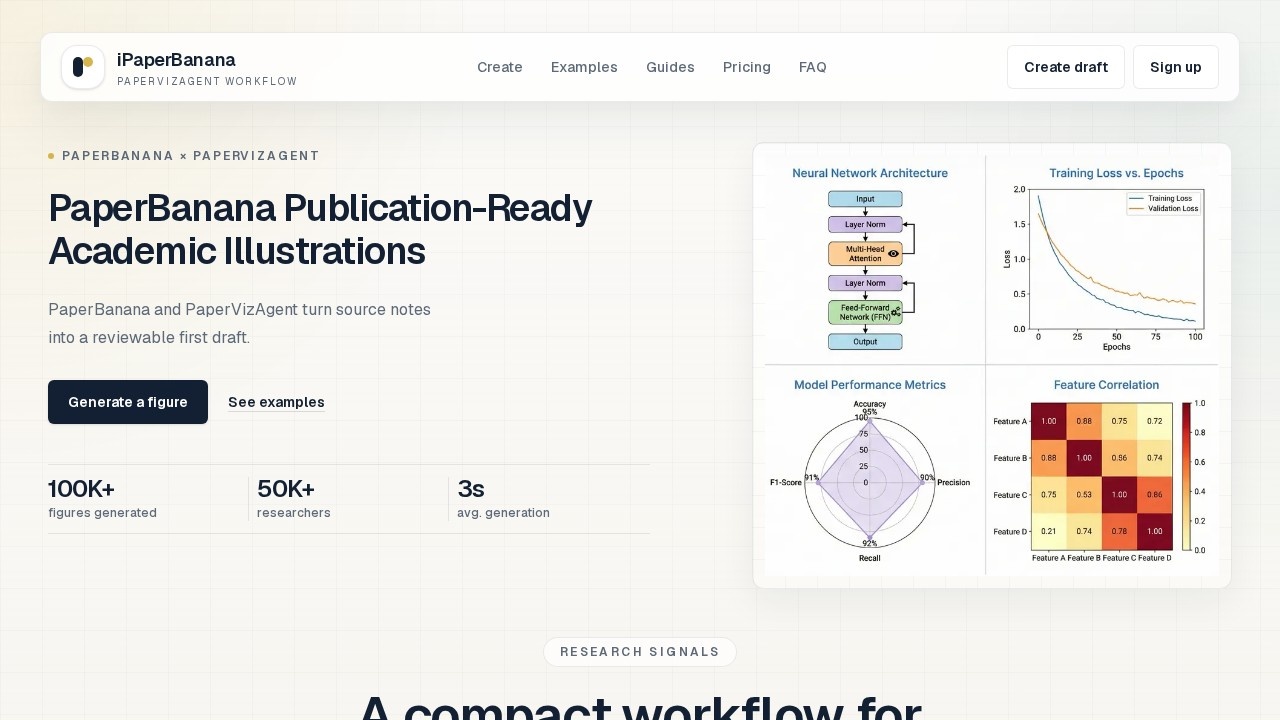Click the Generate a figure button

point(128,402)
